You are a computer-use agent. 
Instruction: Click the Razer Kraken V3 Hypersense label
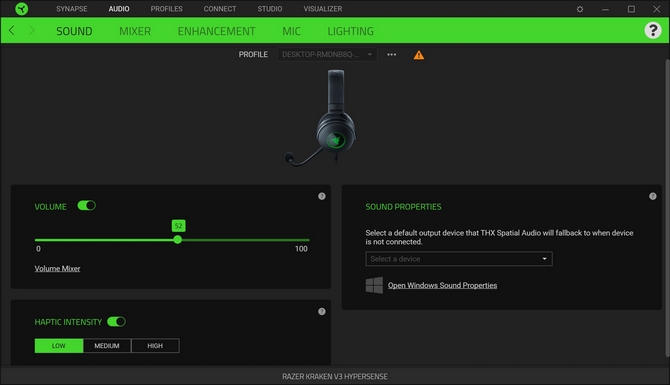pyautogui.click(x=335, y=376)
